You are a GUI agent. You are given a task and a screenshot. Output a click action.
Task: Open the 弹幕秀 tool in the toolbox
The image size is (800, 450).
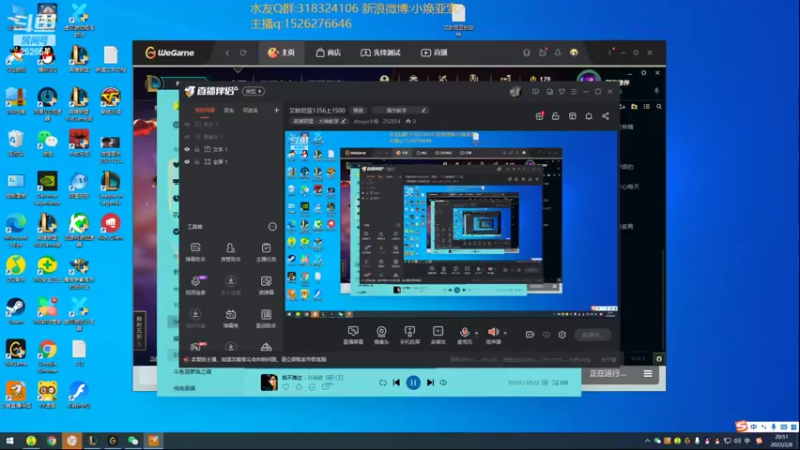tap(231, 318)
